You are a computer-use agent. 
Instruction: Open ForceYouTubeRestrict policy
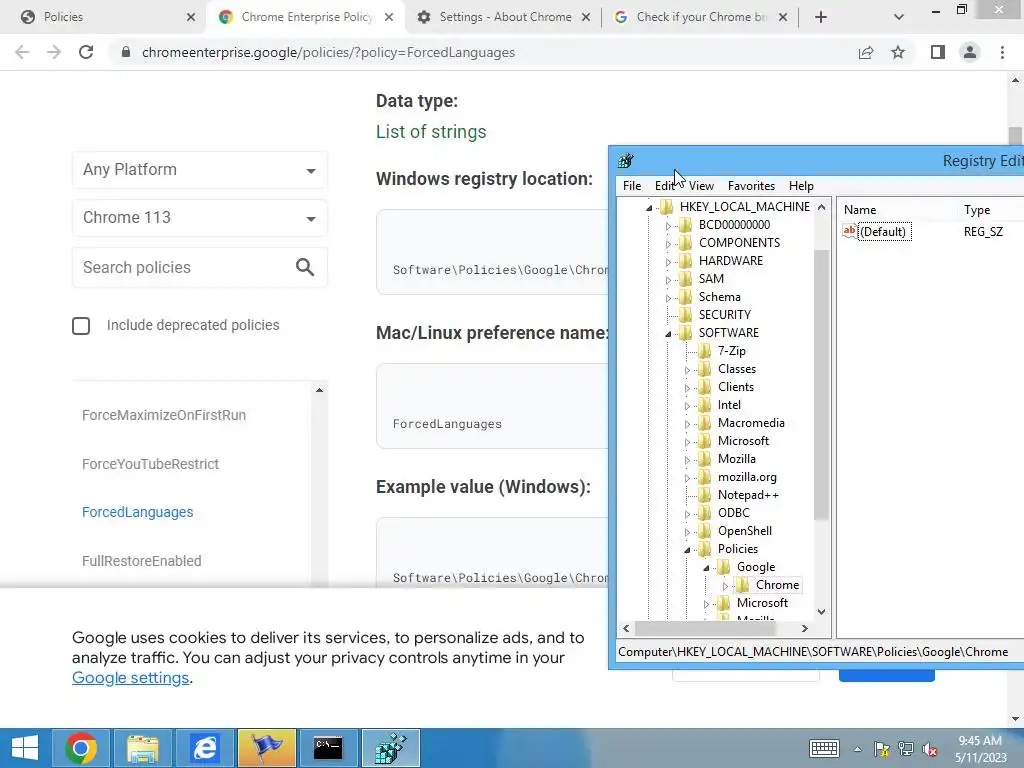[x=150, y=464]
